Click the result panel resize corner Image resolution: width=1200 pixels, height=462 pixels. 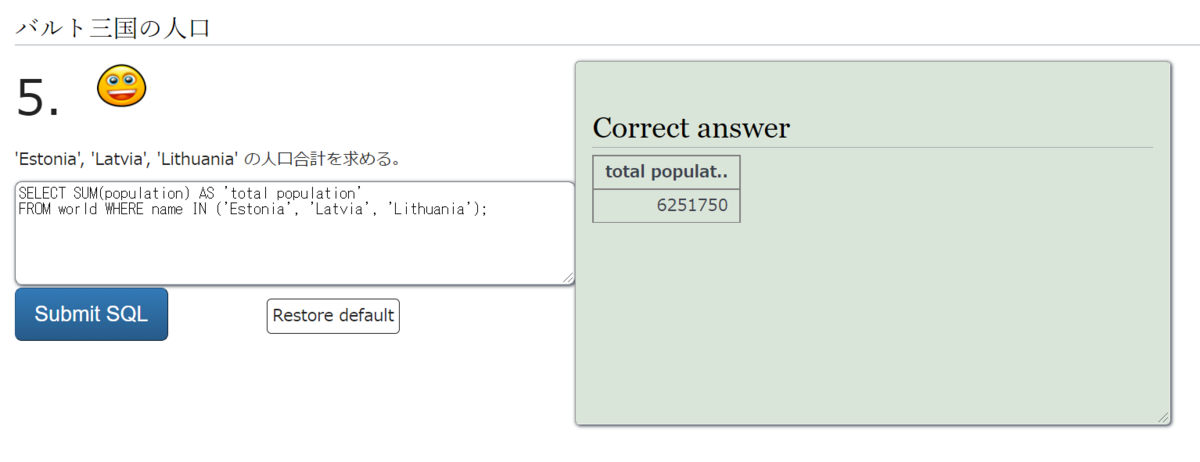click(1163, 419)
